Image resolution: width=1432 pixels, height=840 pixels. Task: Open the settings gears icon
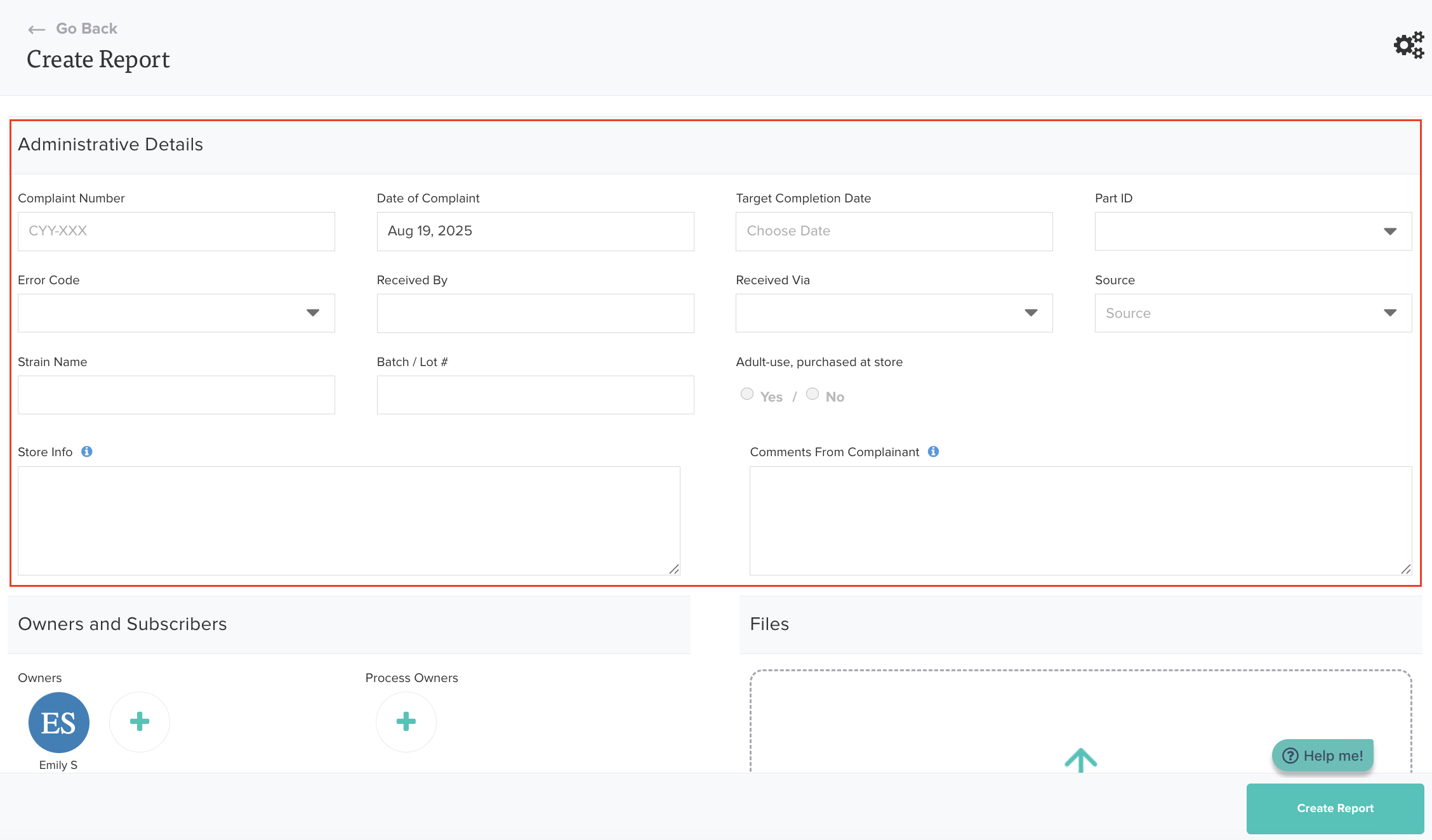point(1409,45)
